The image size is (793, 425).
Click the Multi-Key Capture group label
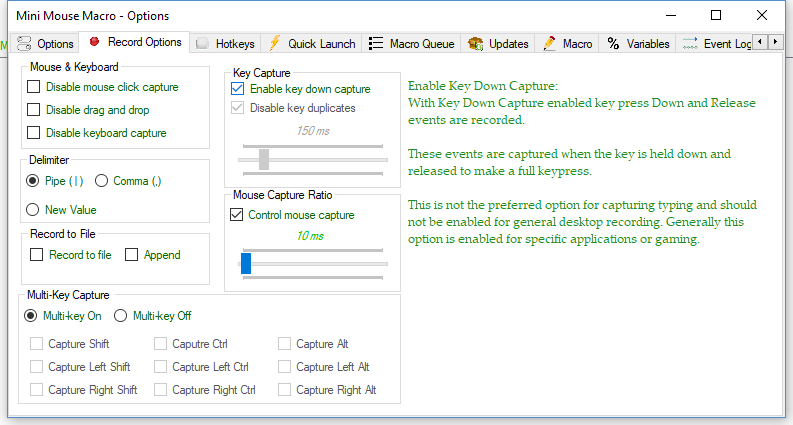pos(68,295)
